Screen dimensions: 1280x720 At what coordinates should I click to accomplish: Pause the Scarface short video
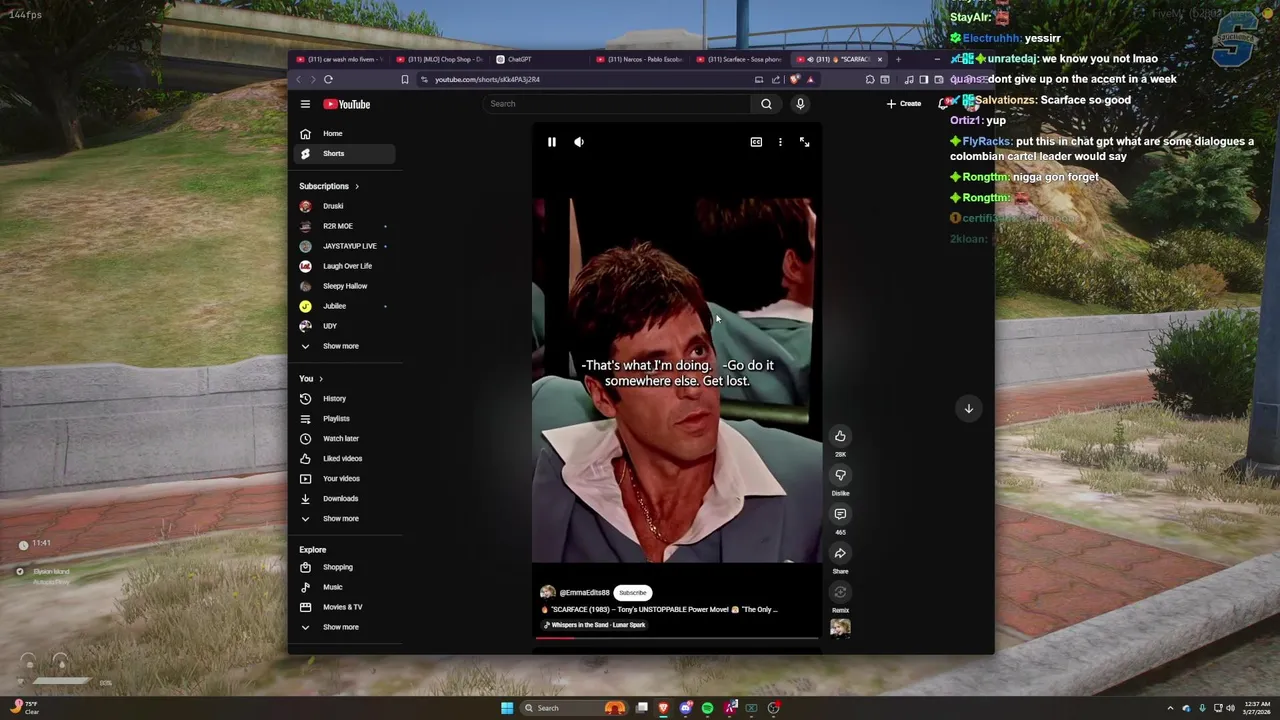click(x=551, y=142)
